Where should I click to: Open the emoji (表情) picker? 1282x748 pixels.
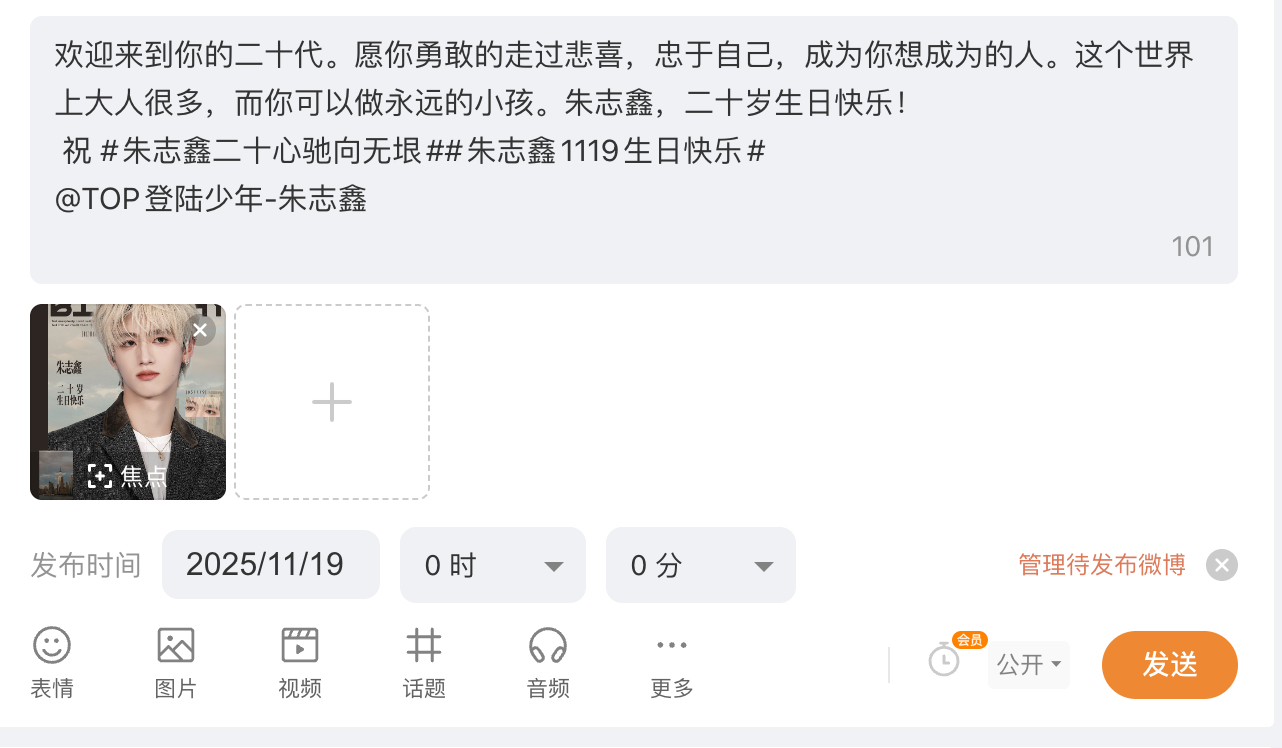pos(52,646)
